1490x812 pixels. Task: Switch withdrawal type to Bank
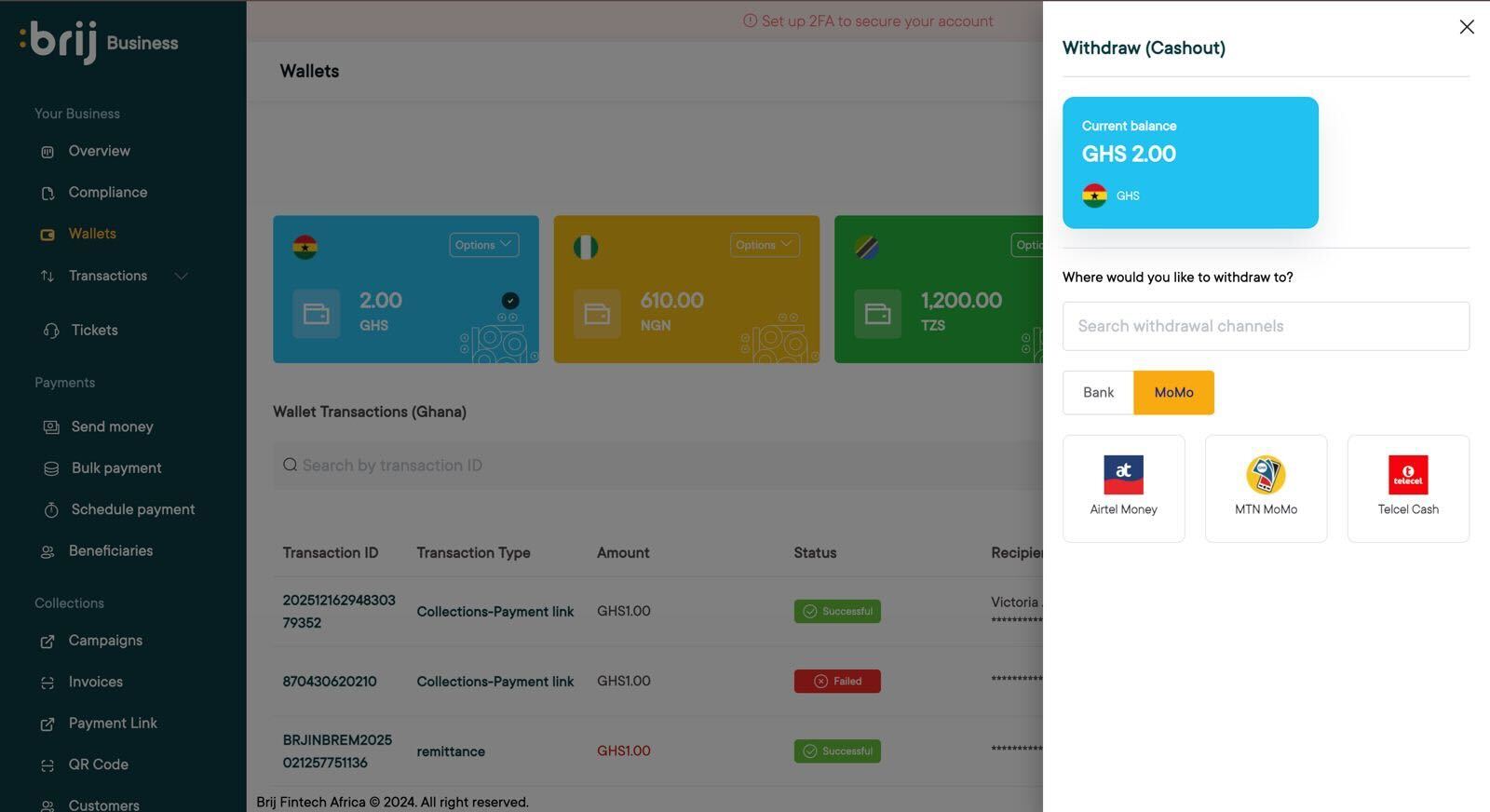[x=1098, y=393]
